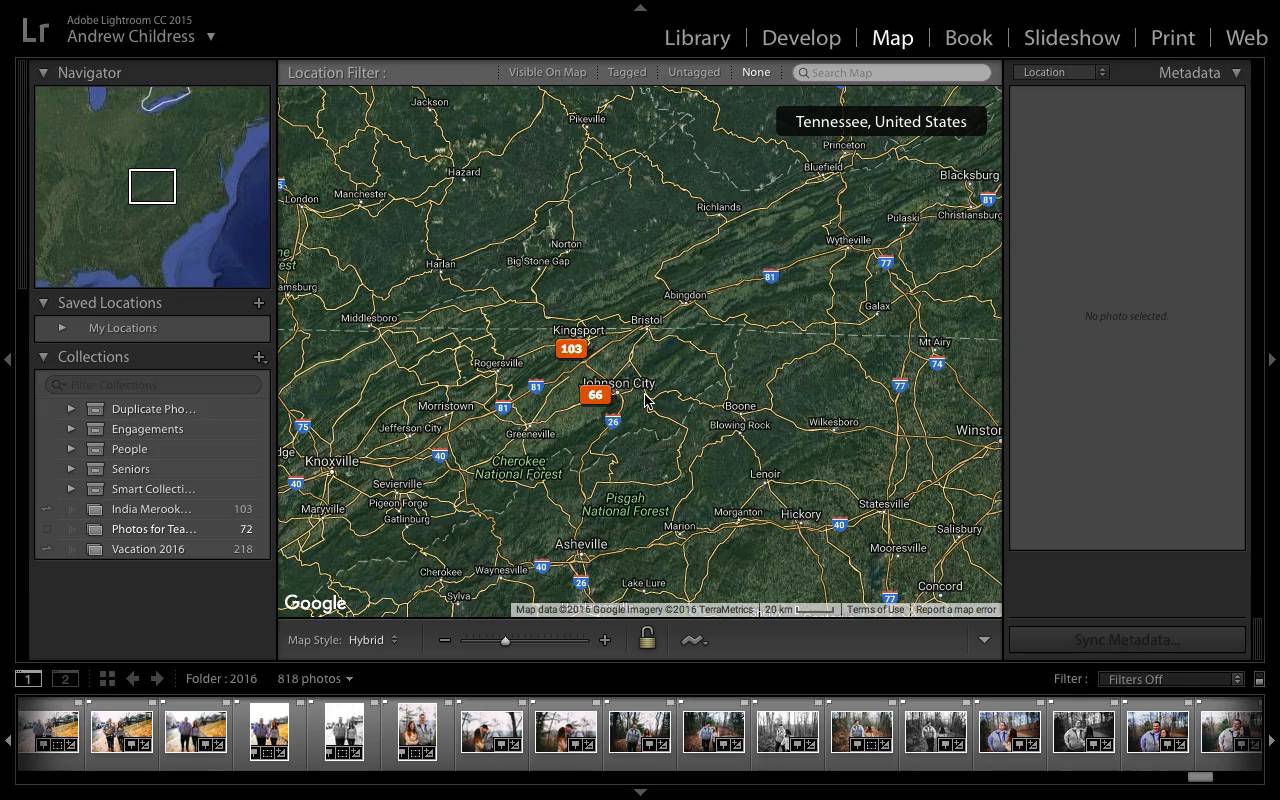
Task: Click the Filter Collections search field
Action: (x=153, y=385)
